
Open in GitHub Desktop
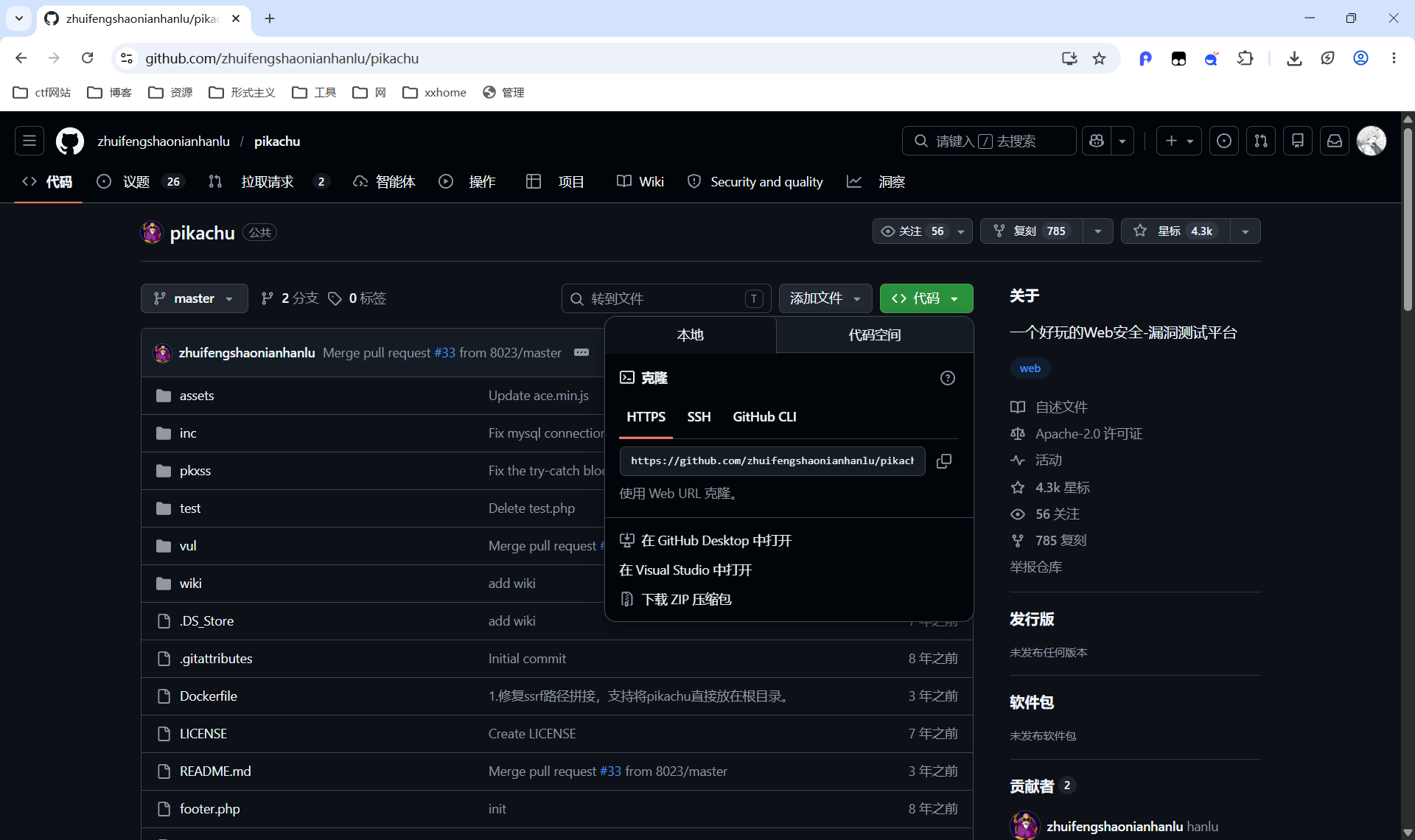click(705, 541)
